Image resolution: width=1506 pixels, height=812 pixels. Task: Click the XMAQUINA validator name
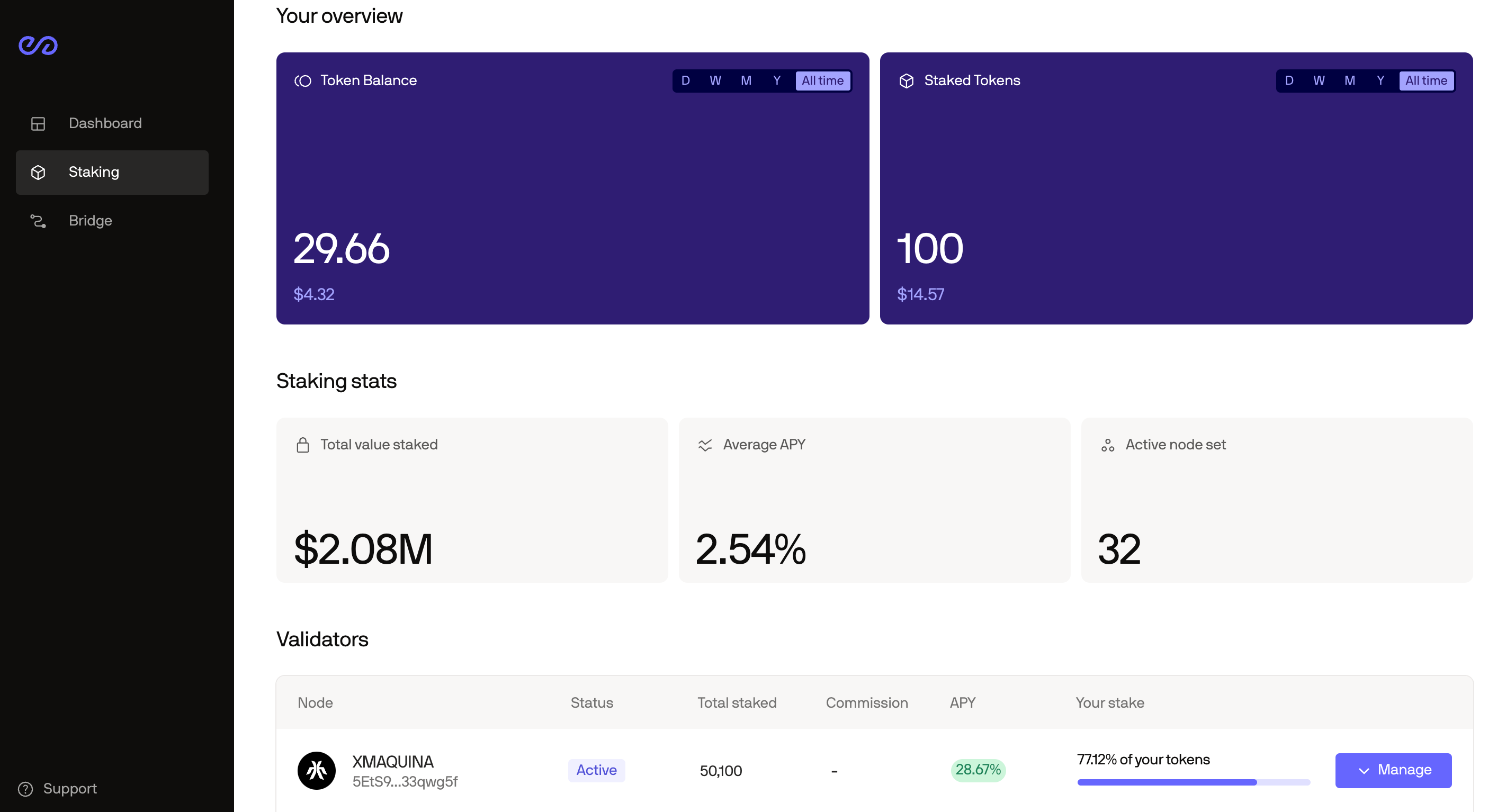tap(392, 762)
